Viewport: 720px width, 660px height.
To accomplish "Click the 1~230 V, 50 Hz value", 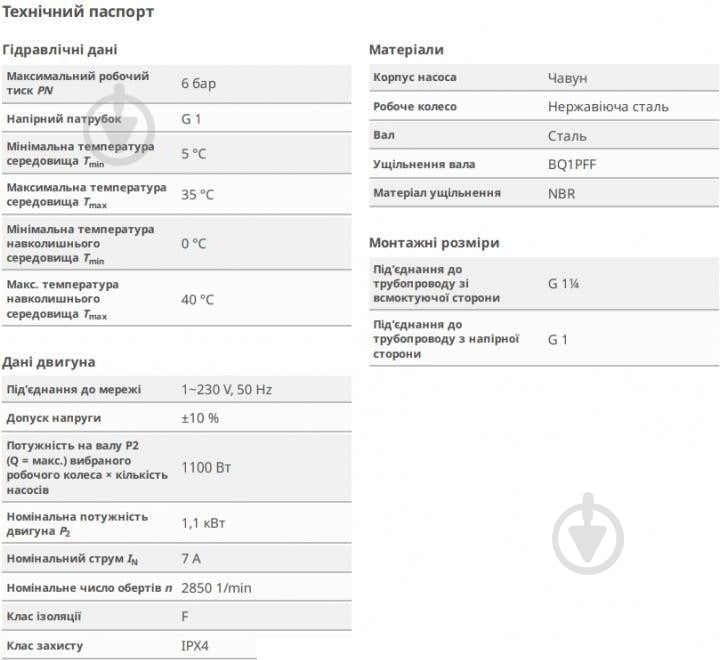I will pos(226,390).
